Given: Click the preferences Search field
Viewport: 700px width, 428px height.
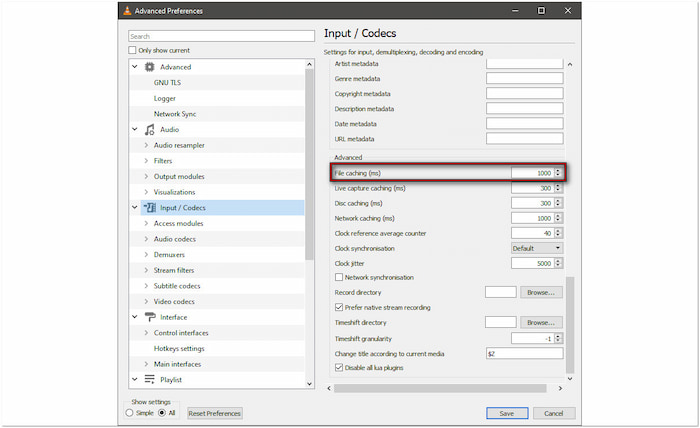Looking at the screenshot, I should pyautogui.click(x=221, y=36).
